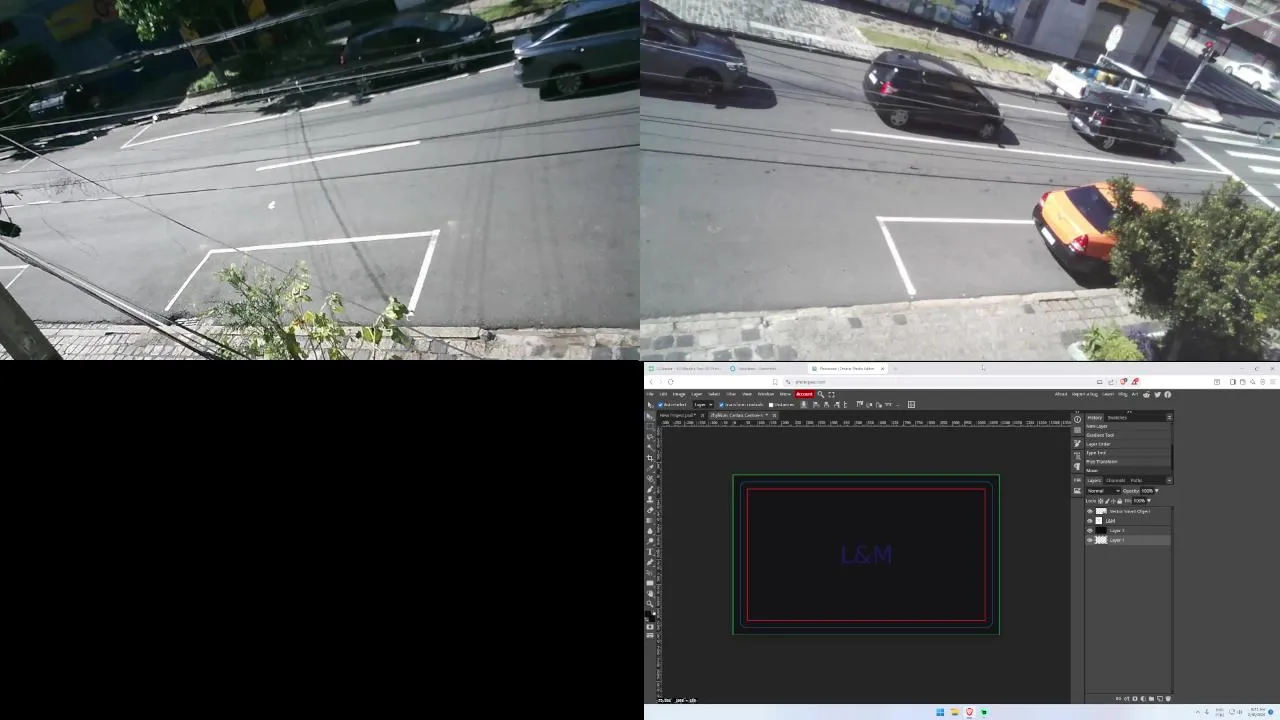Select the Eyedropper tool
The width and height of the screenshot is (1280, 720).
pyautogui.click(x=650, y=468)
